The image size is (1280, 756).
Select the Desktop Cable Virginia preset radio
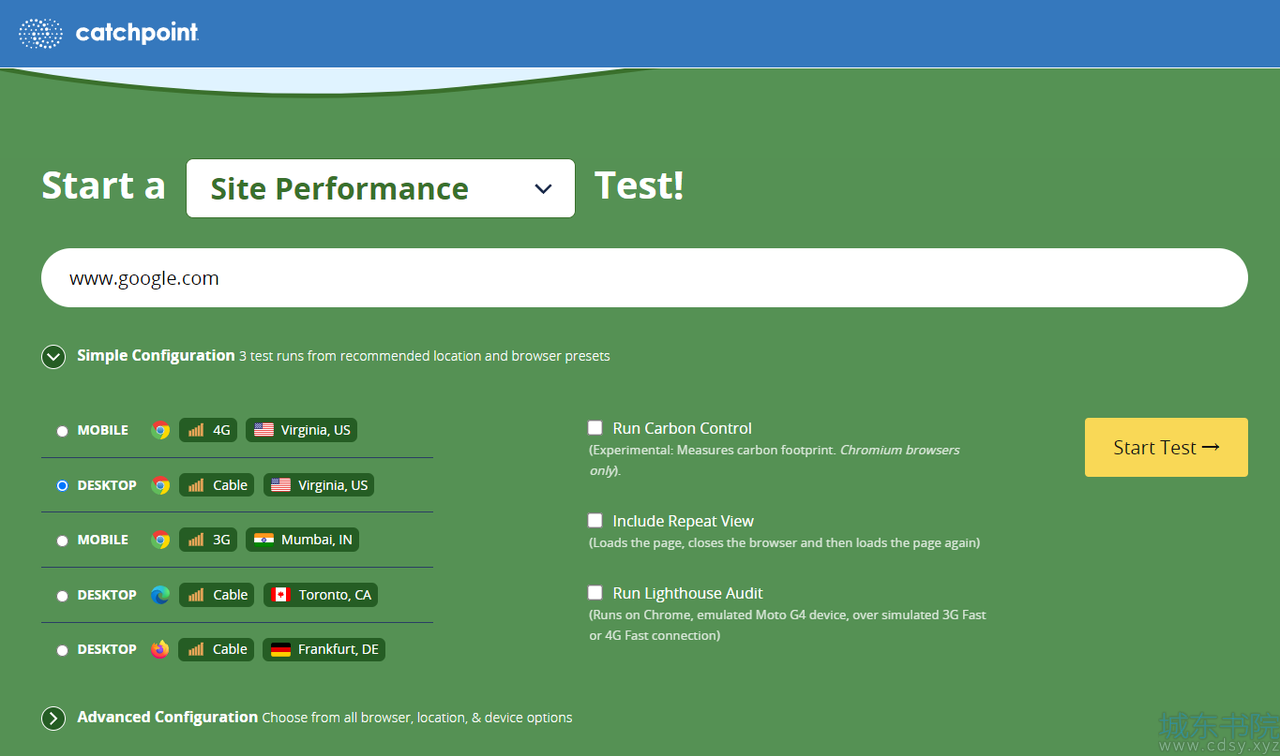tap(62, 486)
